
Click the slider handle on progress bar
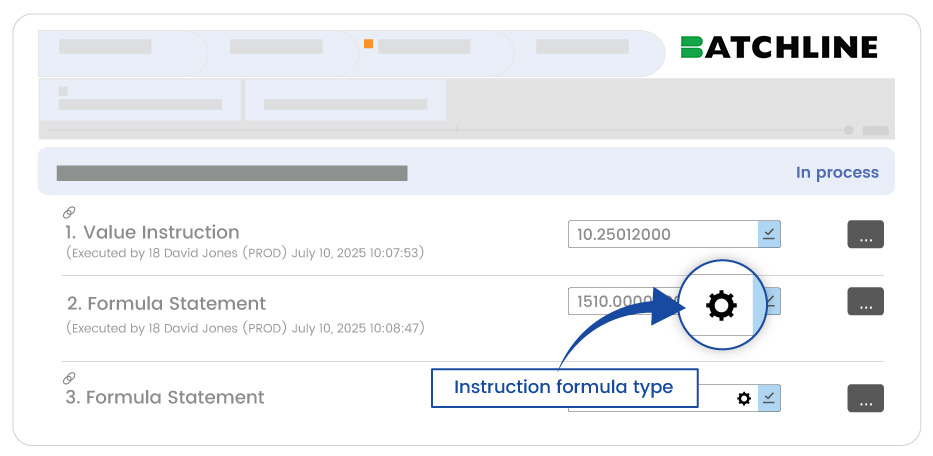(849, 130)
